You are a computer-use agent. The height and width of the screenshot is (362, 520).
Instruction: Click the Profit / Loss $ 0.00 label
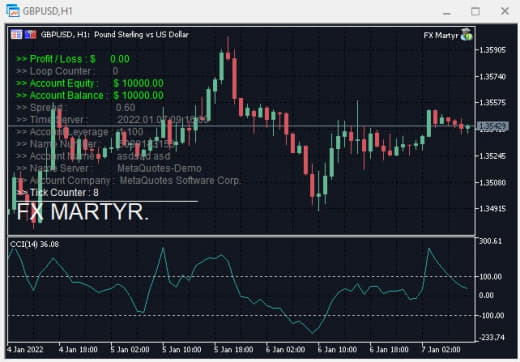coord(73,59)
